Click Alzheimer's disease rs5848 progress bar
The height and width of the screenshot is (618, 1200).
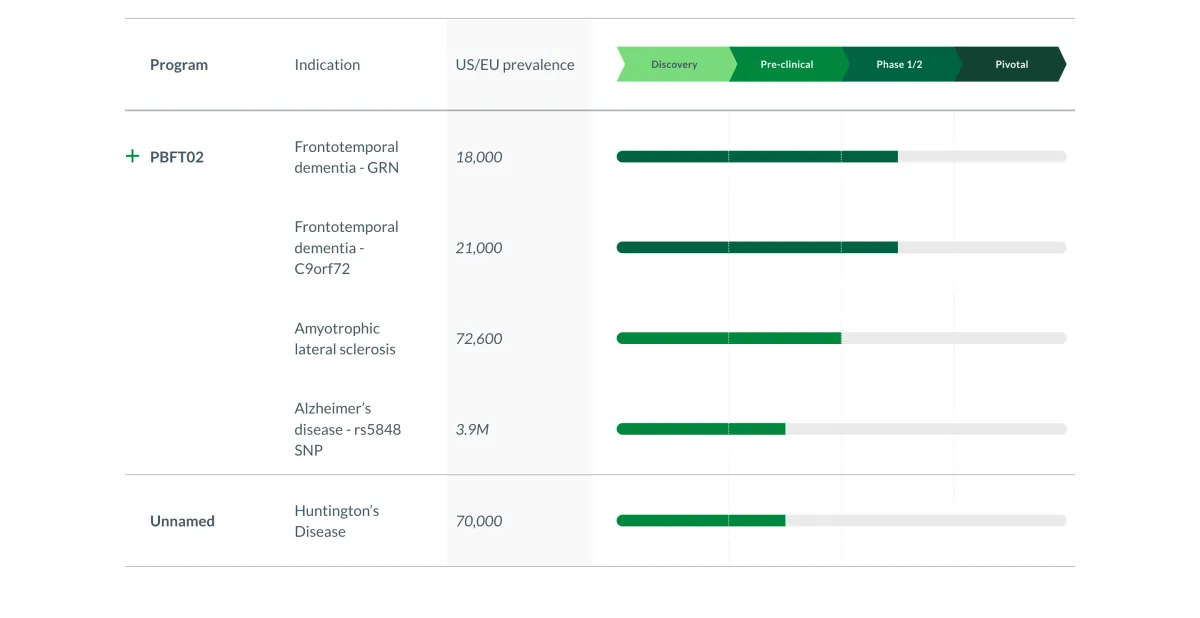(x=841, y=429)
